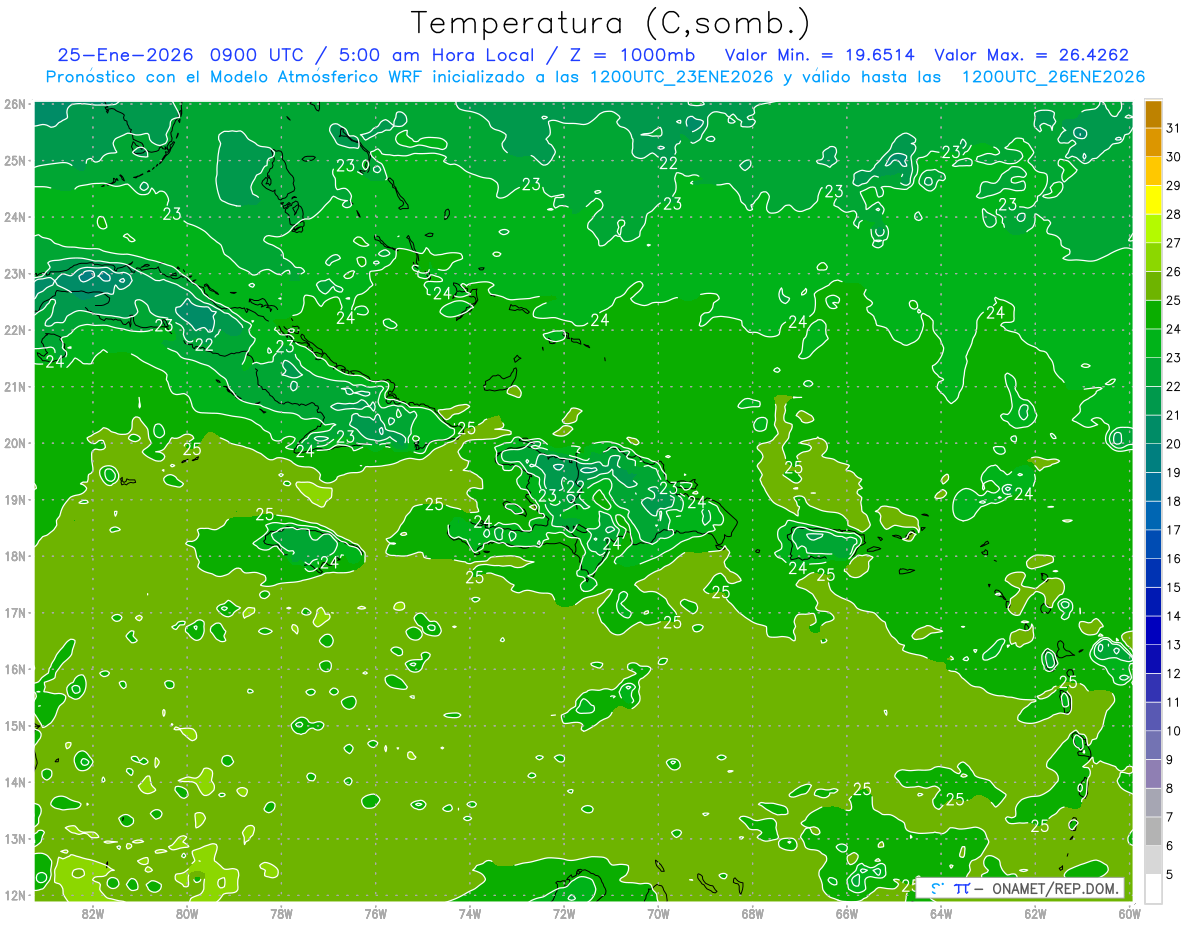1200x927 pixels.
Task: Click latitude axis label "18N"
Action: (x=14, y=556)
